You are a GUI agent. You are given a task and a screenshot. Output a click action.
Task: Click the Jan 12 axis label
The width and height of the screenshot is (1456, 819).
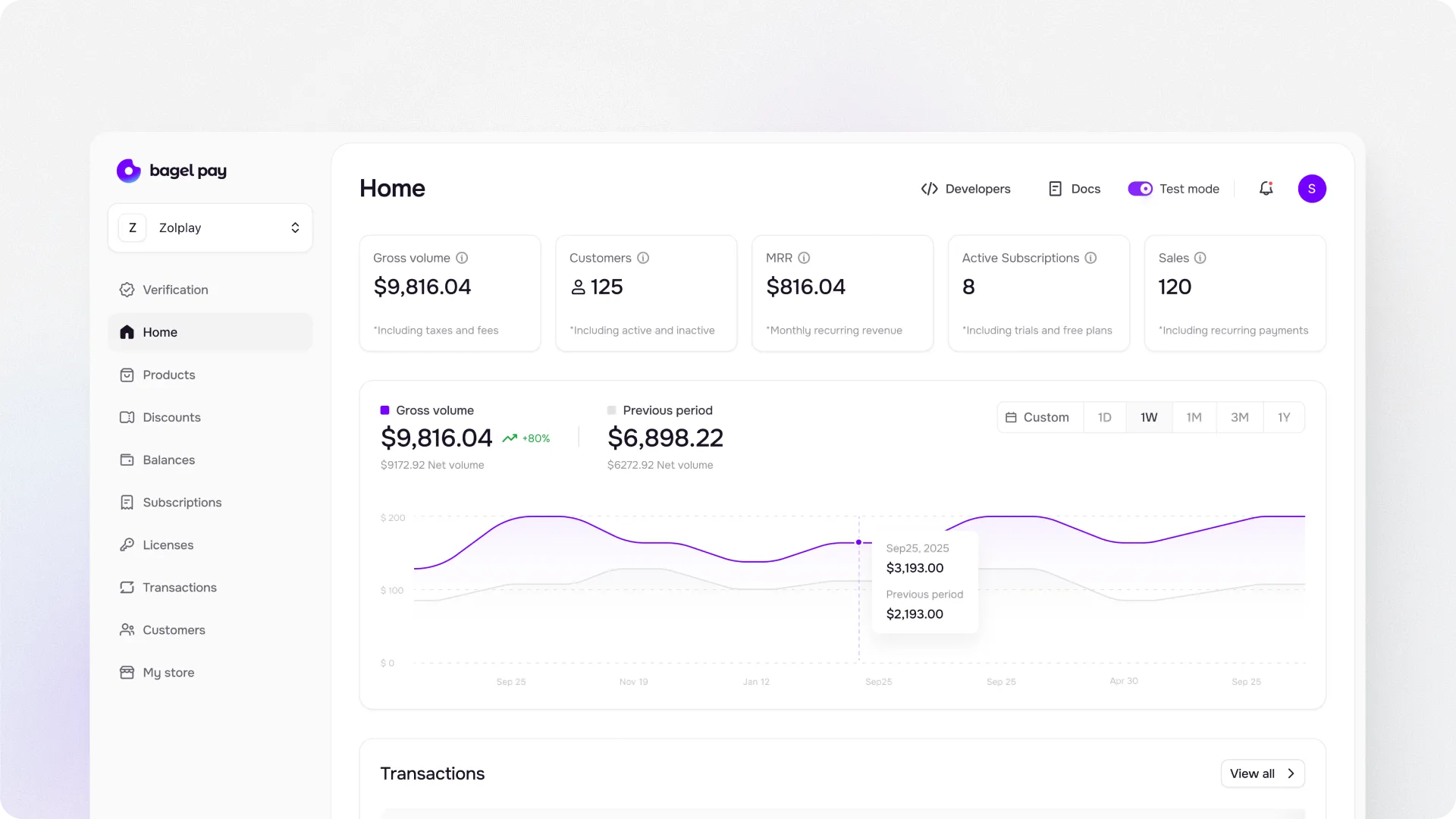coord(756,682)
